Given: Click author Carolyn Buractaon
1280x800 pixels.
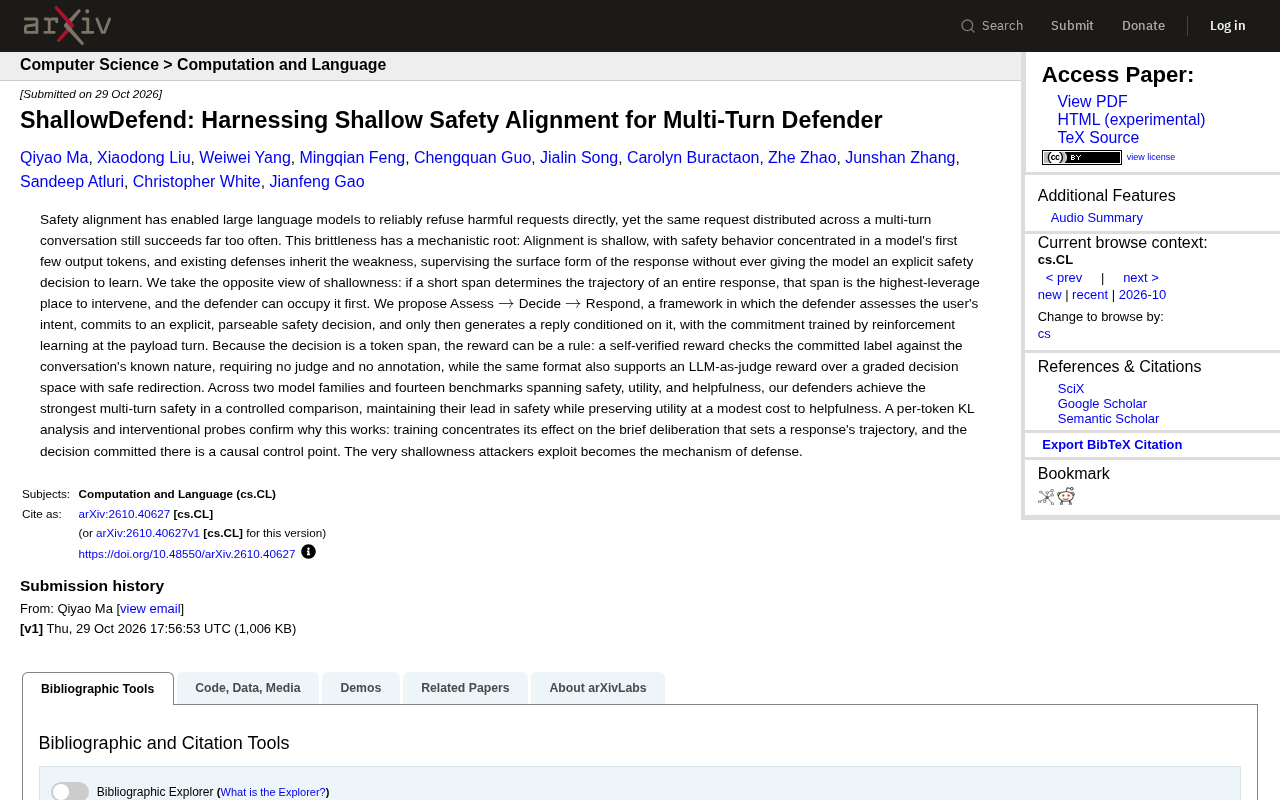Looking at the screenshot, I should coord(693,158).
